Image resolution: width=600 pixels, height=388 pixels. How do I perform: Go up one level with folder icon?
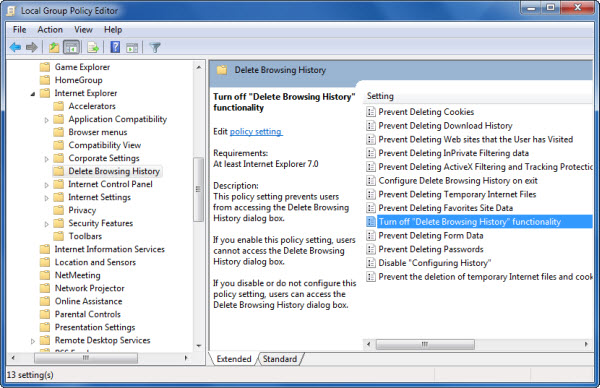[x=54, y=47]
